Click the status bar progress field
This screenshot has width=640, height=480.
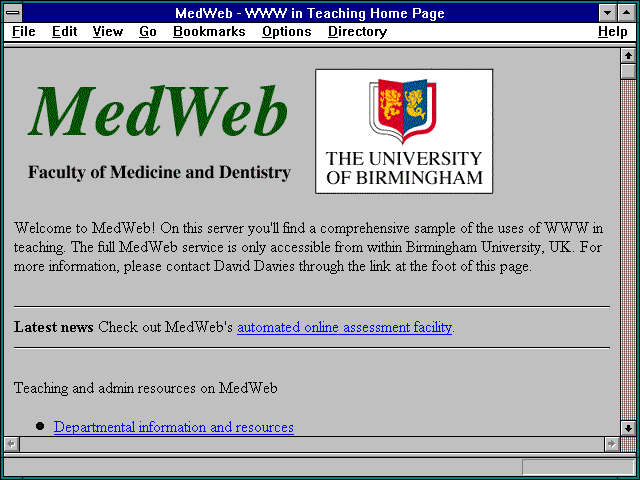(x=578, y=467)
